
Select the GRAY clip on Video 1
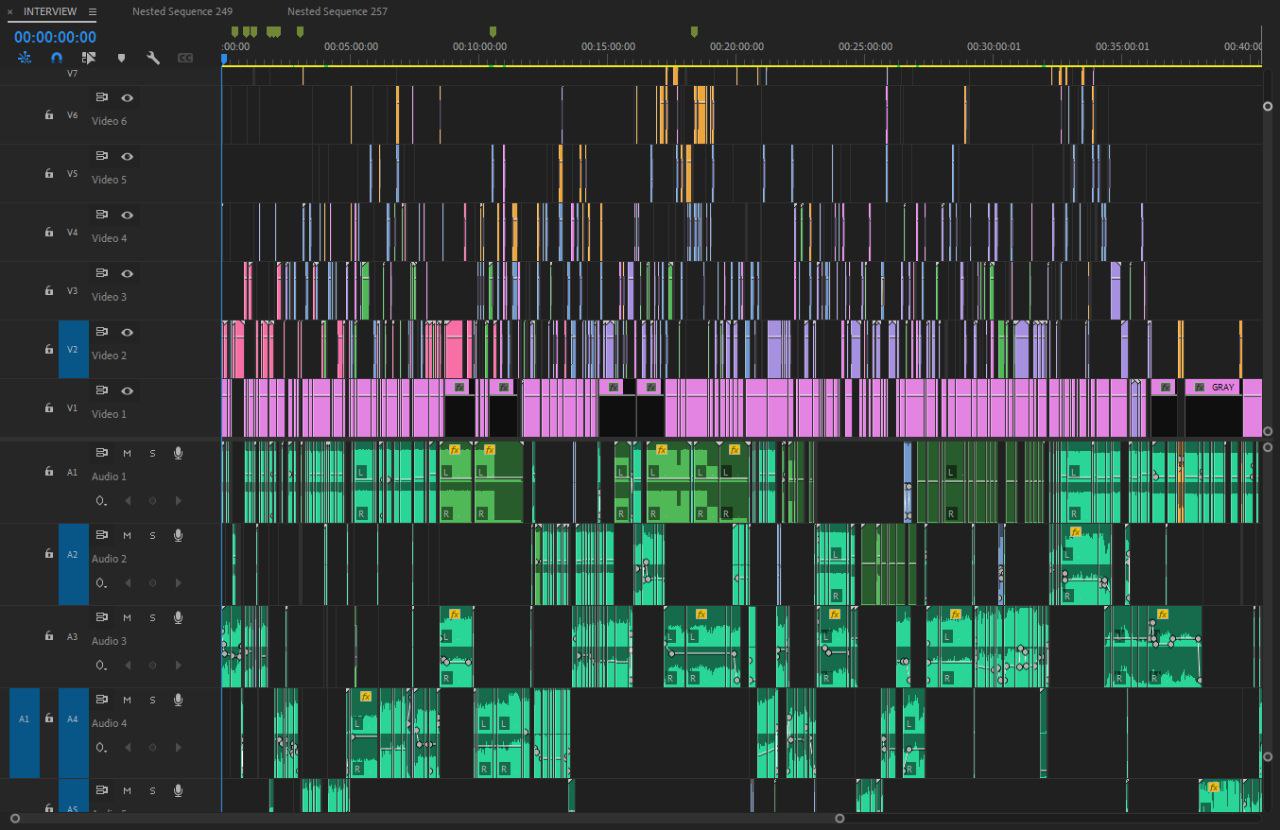[1223, 387]
